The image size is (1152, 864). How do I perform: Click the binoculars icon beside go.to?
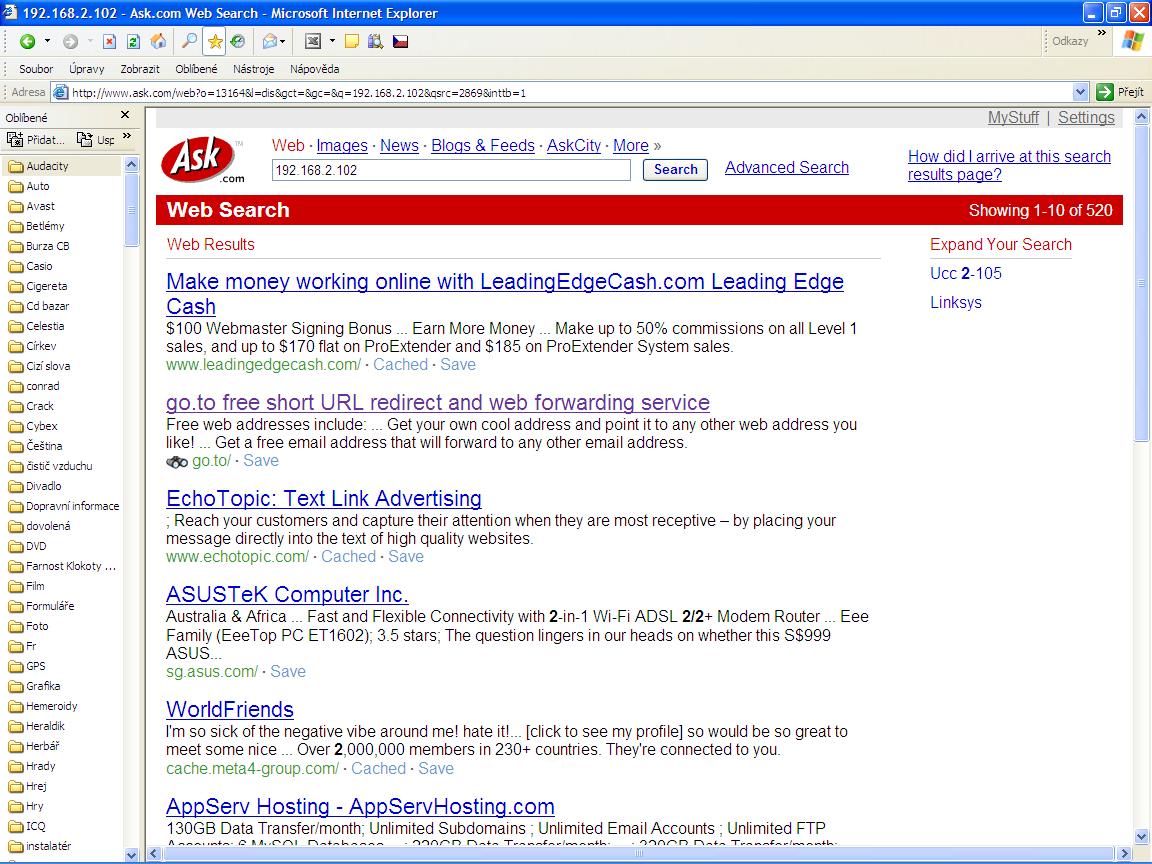tap(176, 462)
